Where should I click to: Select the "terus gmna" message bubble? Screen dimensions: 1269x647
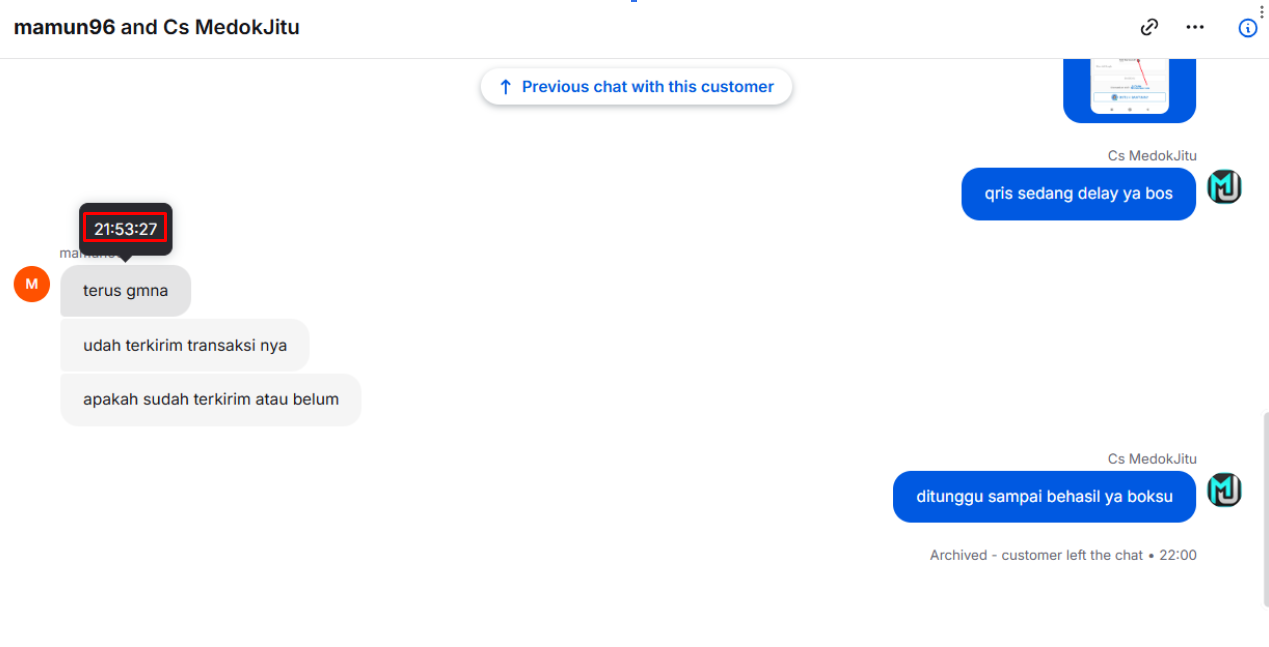(x=125, y=291)
